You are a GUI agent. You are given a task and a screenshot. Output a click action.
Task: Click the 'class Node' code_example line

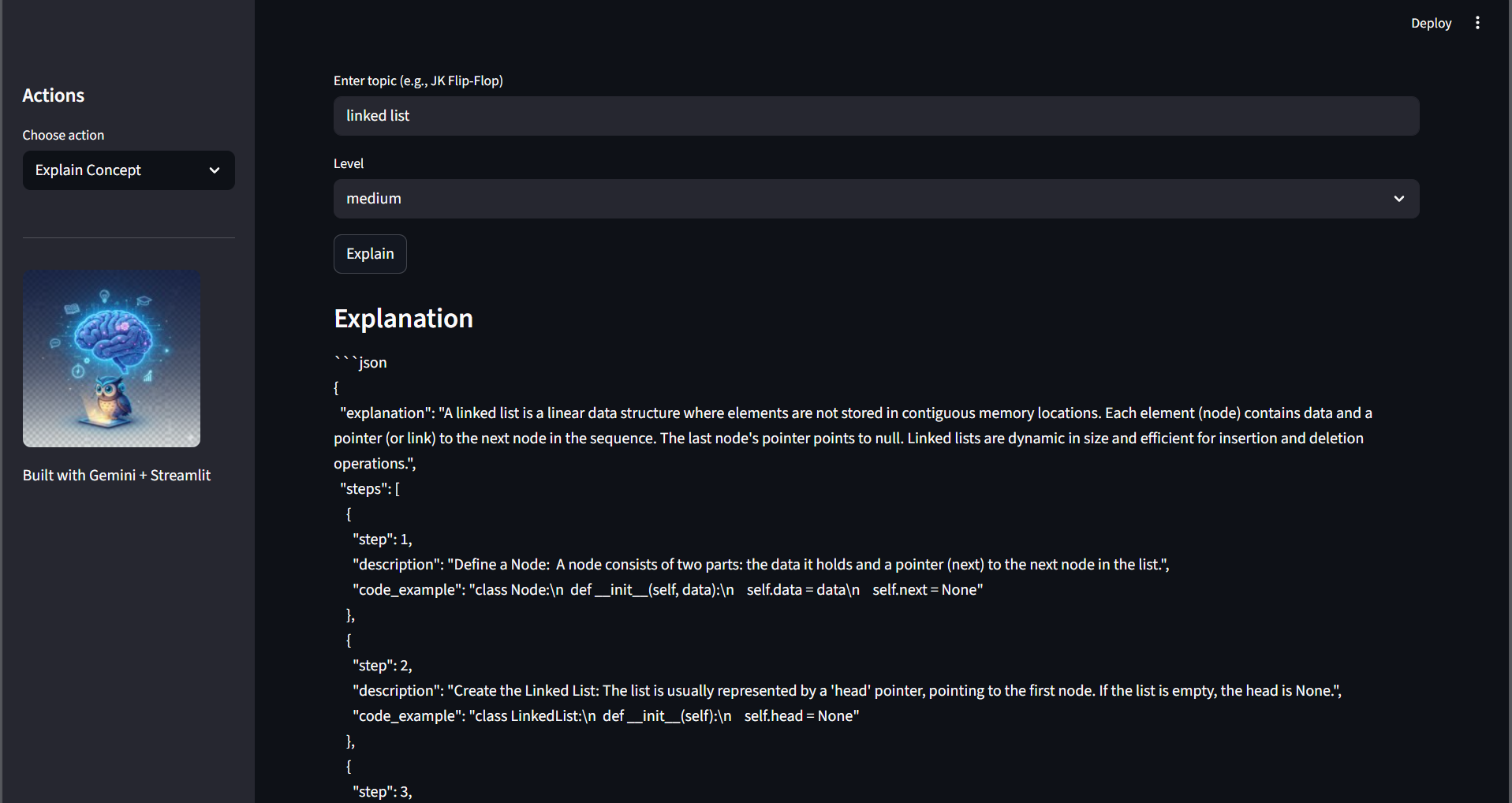point(668,589)
